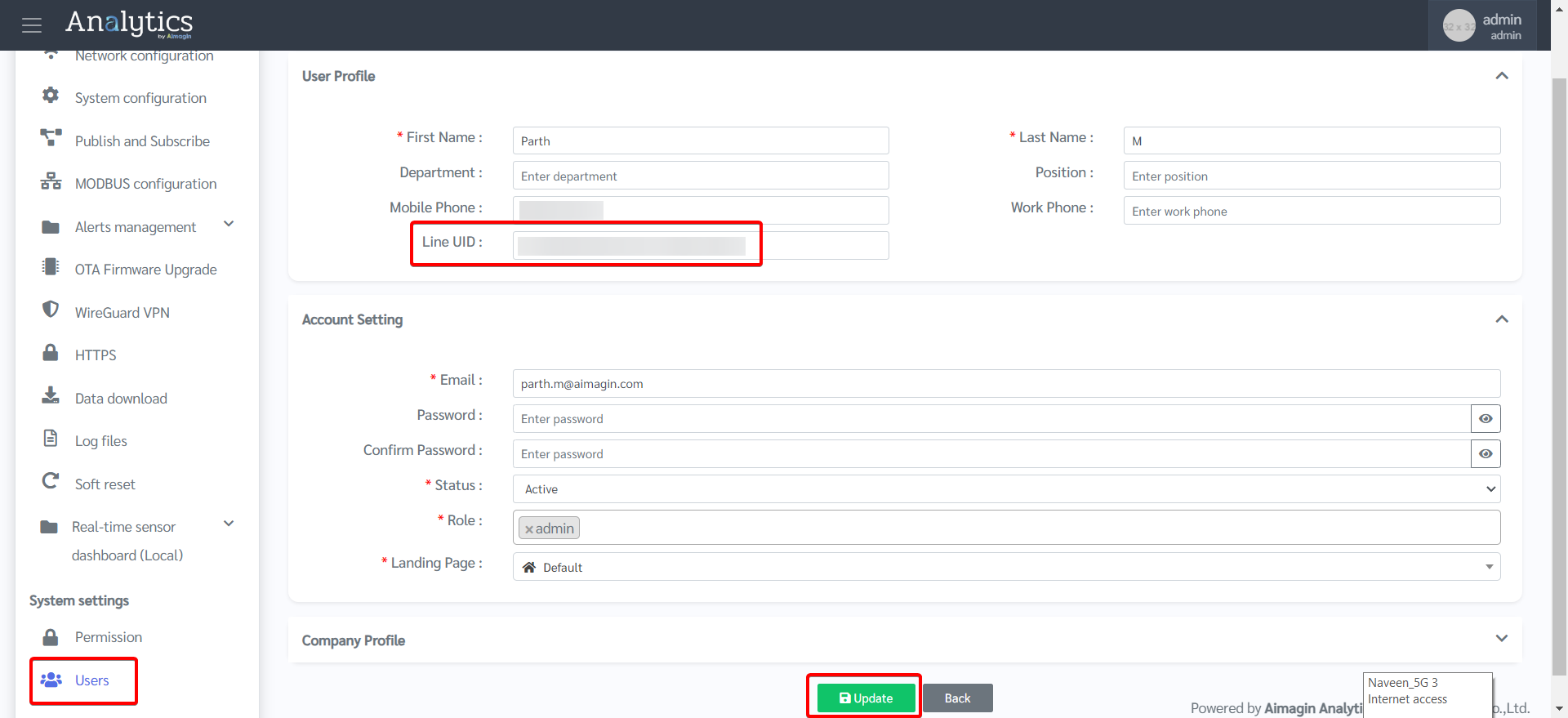Click the First Name field
Image resolution: width=1568 pixels, height=718 pixels.
pos(701,140)
